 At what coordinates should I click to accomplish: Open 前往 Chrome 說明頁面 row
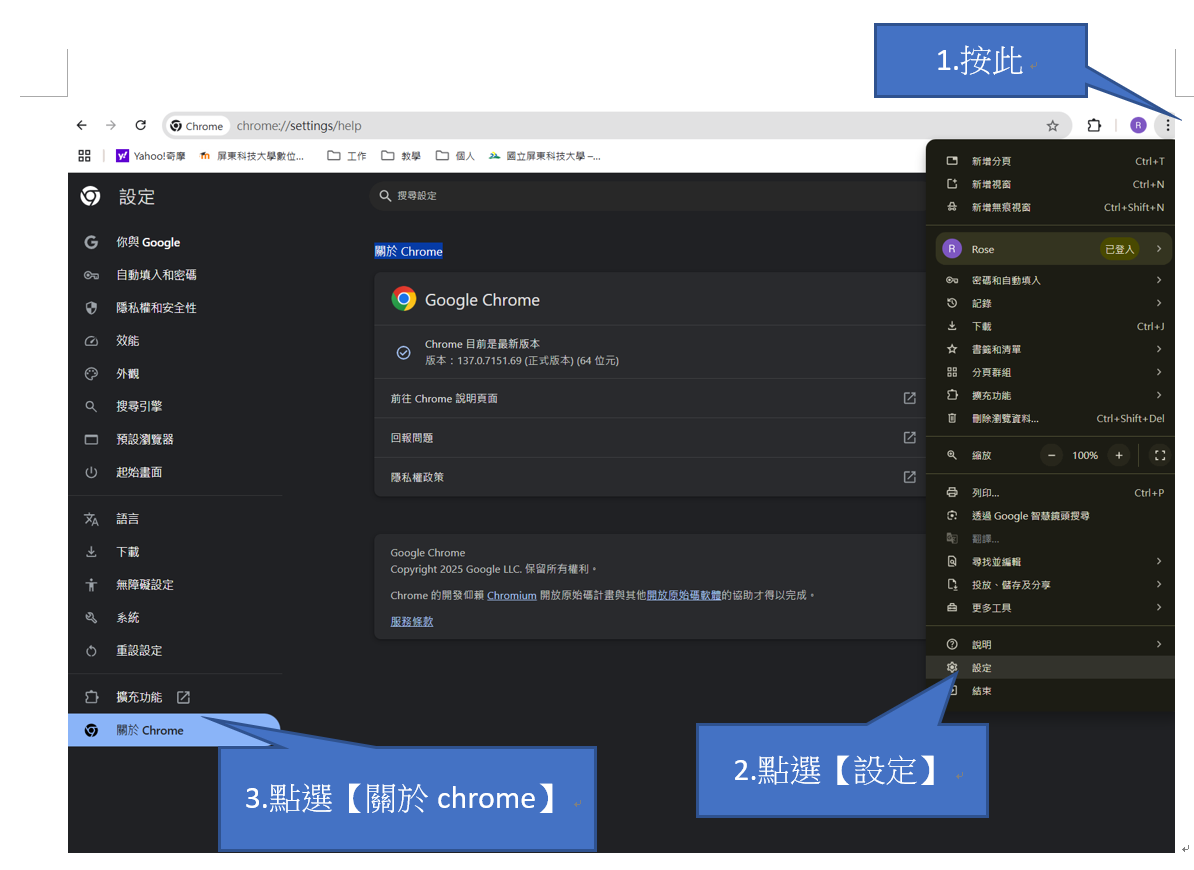coord(650,398)
